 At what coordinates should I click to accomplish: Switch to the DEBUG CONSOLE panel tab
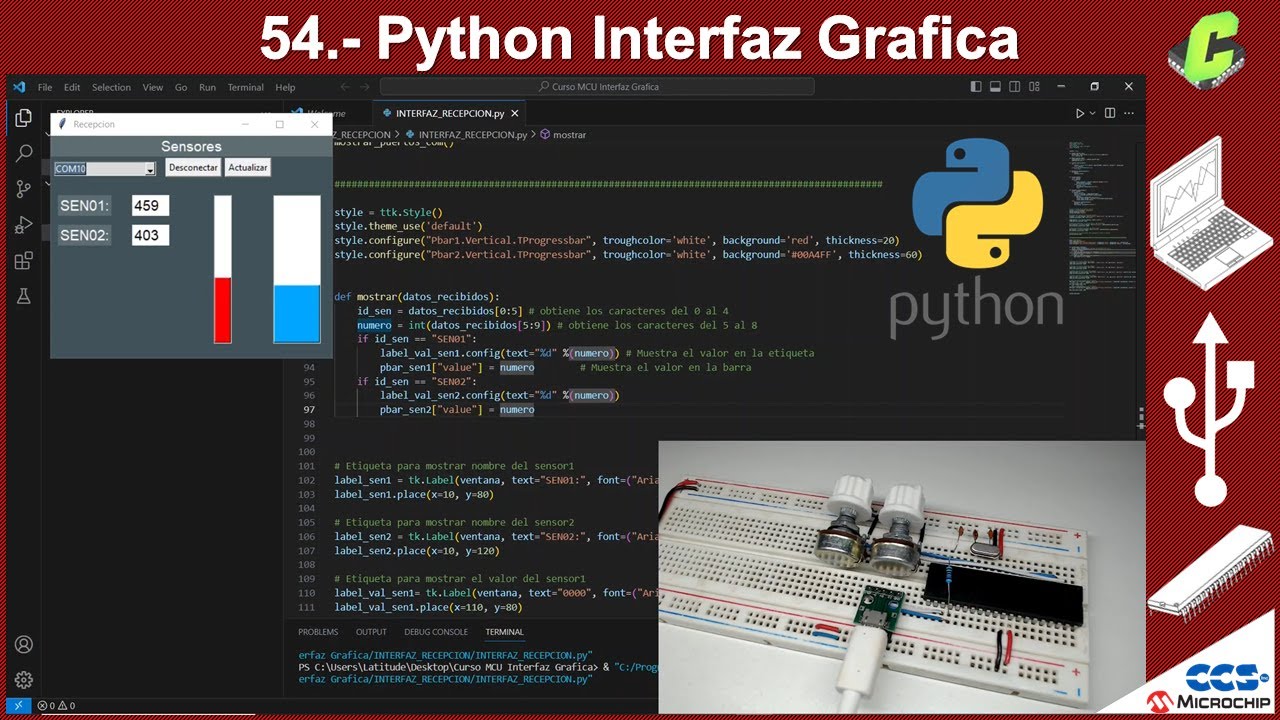[x=436, y=632]
